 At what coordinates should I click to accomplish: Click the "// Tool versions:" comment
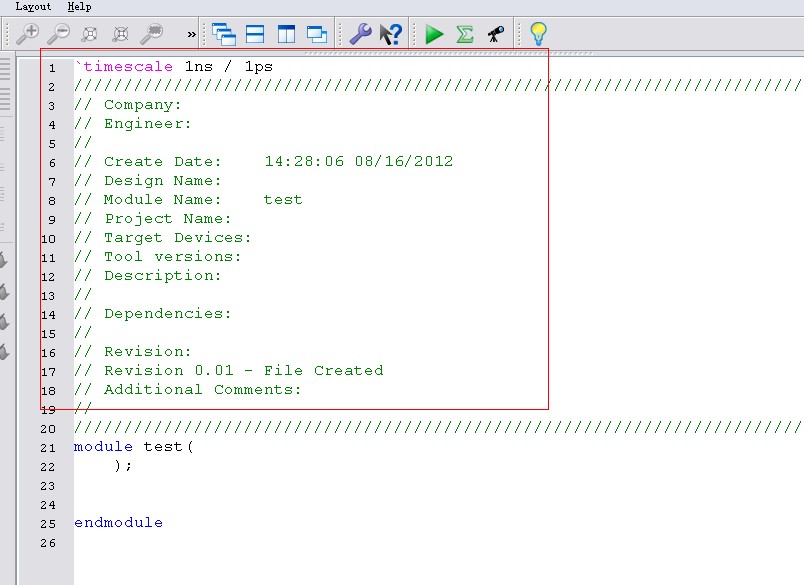click(x=157, y=256)
